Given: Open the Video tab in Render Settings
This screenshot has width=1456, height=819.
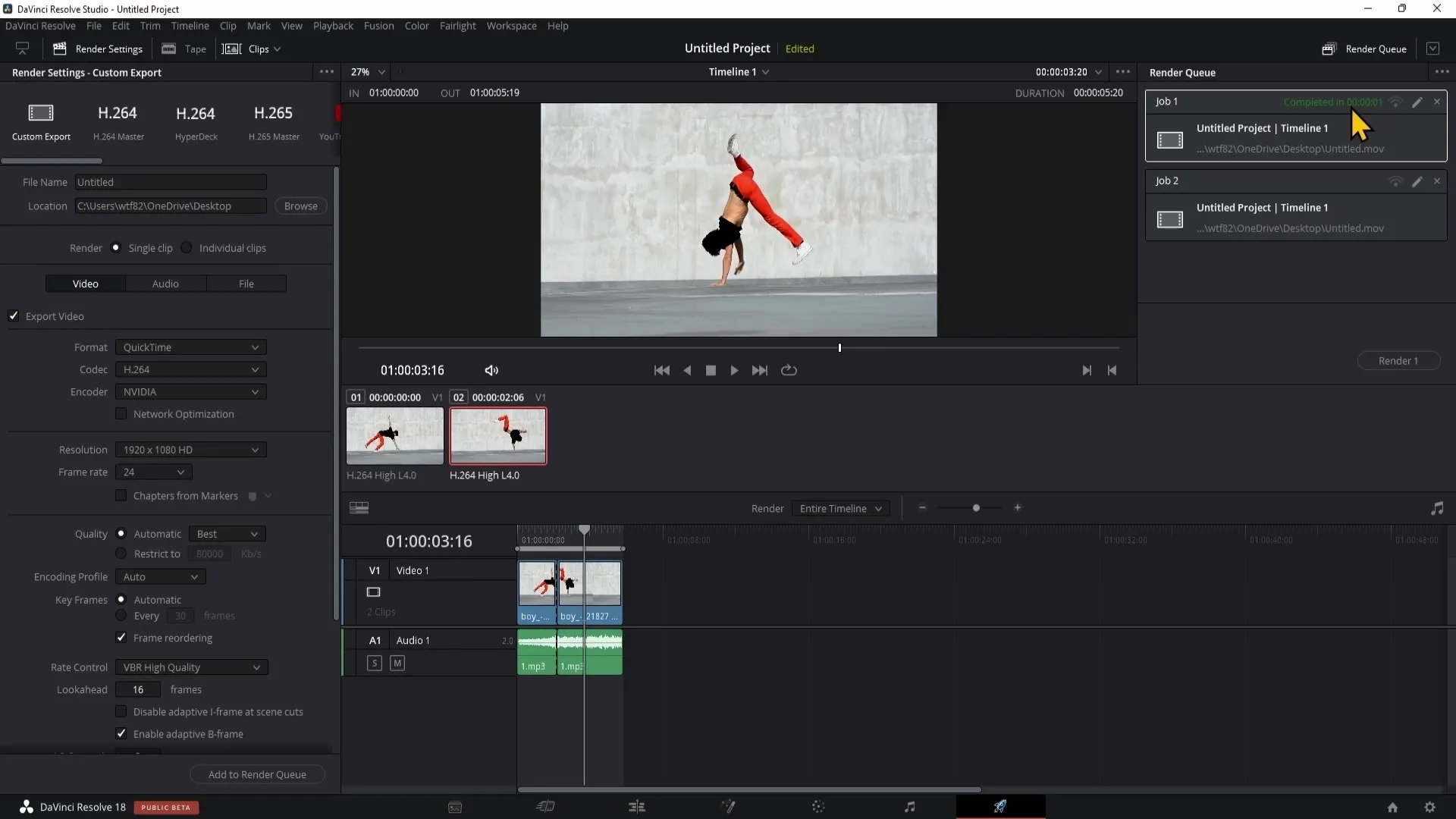Looking at the screenshot, I should [x=85, y=283].
